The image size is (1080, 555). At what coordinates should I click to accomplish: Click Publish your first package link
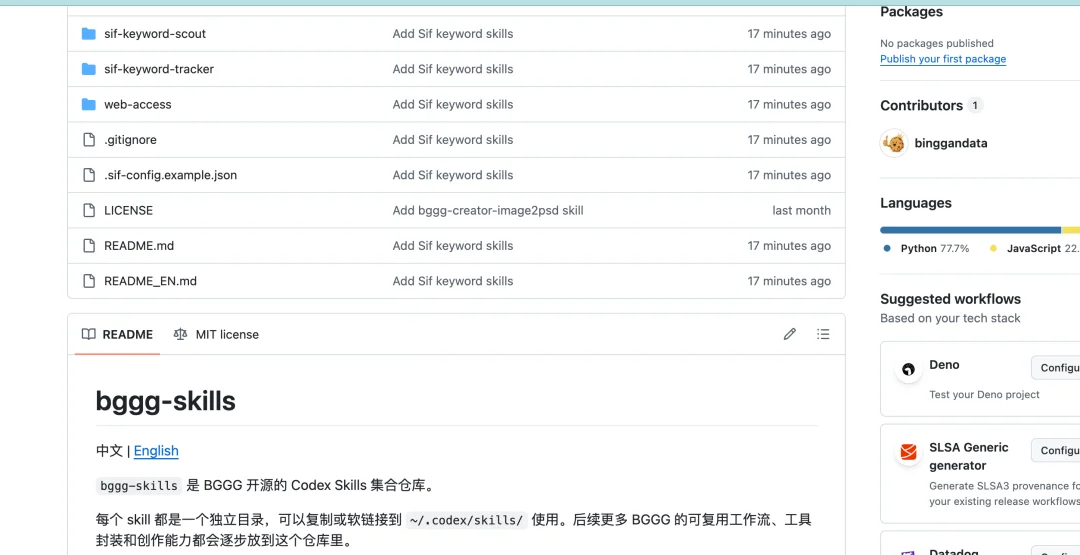coord(943,59)
